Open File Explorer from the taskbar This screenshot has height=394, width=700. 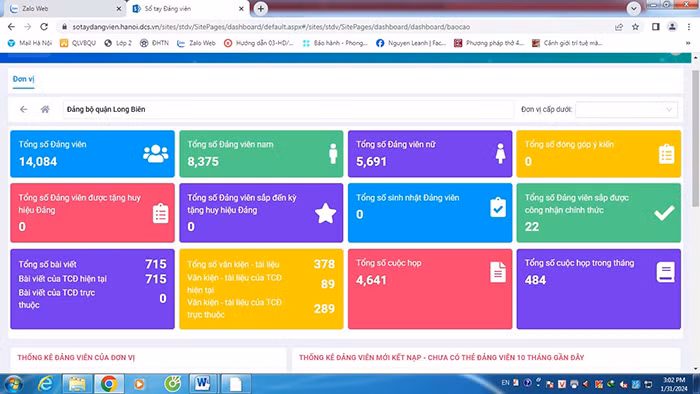tap(77, 384)
